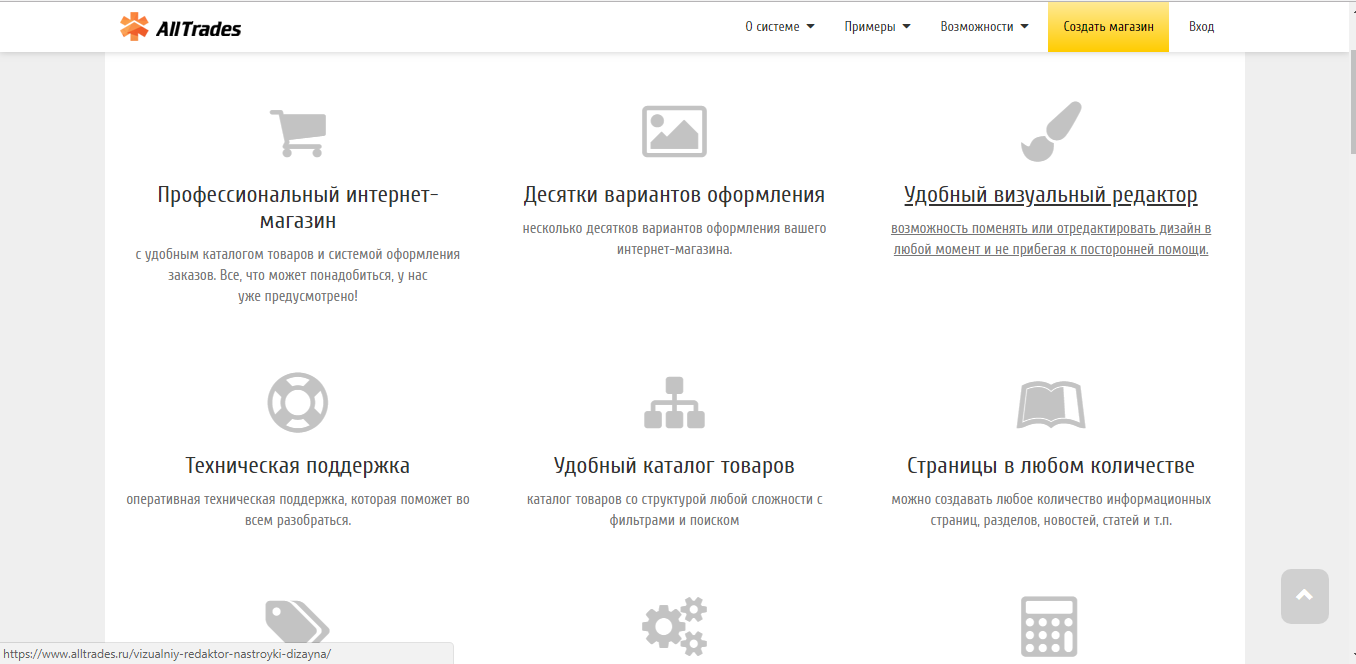Click the AllTrades logo in the header
This screenshot has height=664, width=1356.
click(x=182, y=26)
